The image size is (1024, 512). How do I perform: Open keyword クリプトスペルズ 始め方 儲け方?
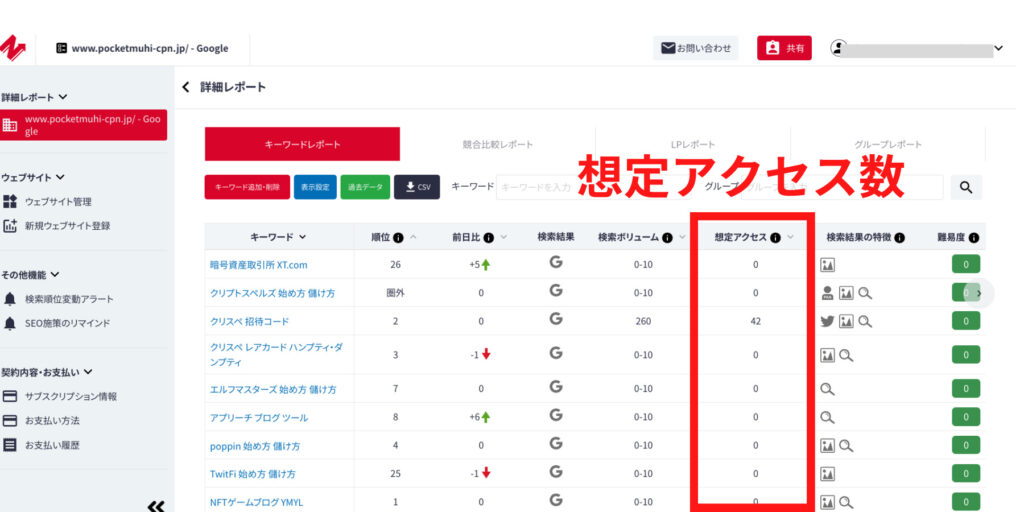pyautogui.click(x=272, y=293)
